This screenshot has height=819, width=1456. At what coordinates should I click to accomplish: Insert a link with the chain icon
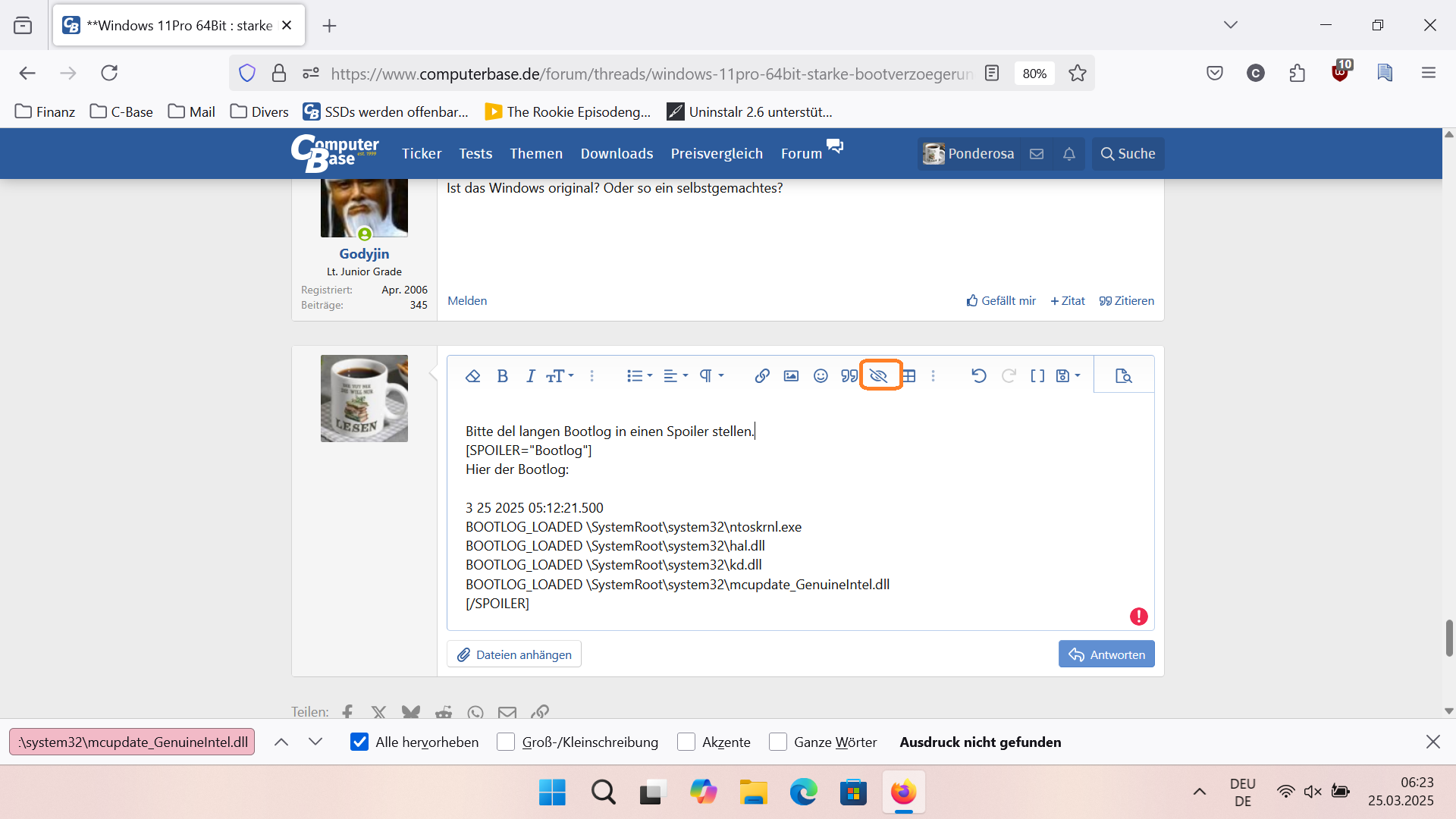[762, 376]
